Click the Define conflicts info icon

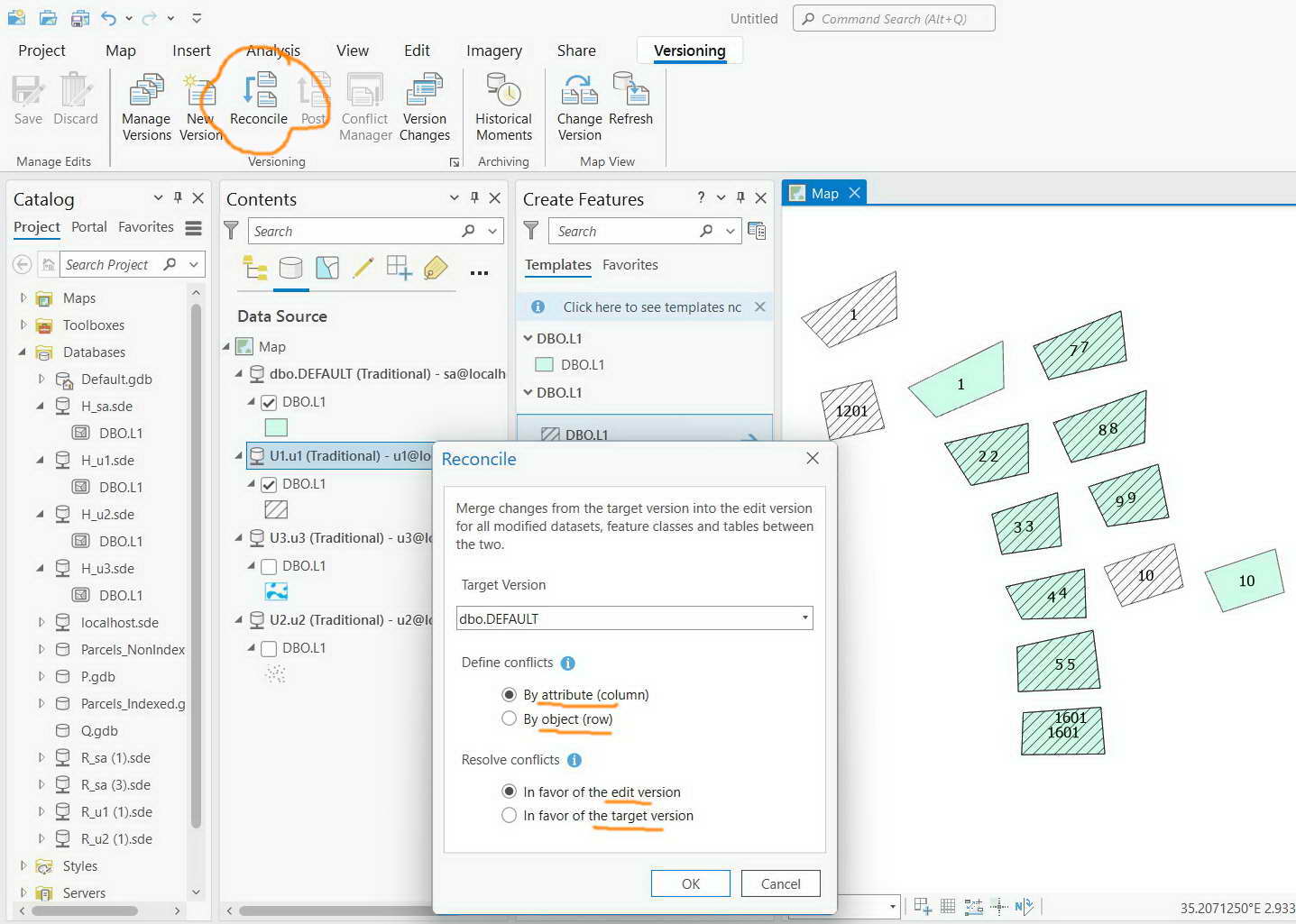click(567, 663)
